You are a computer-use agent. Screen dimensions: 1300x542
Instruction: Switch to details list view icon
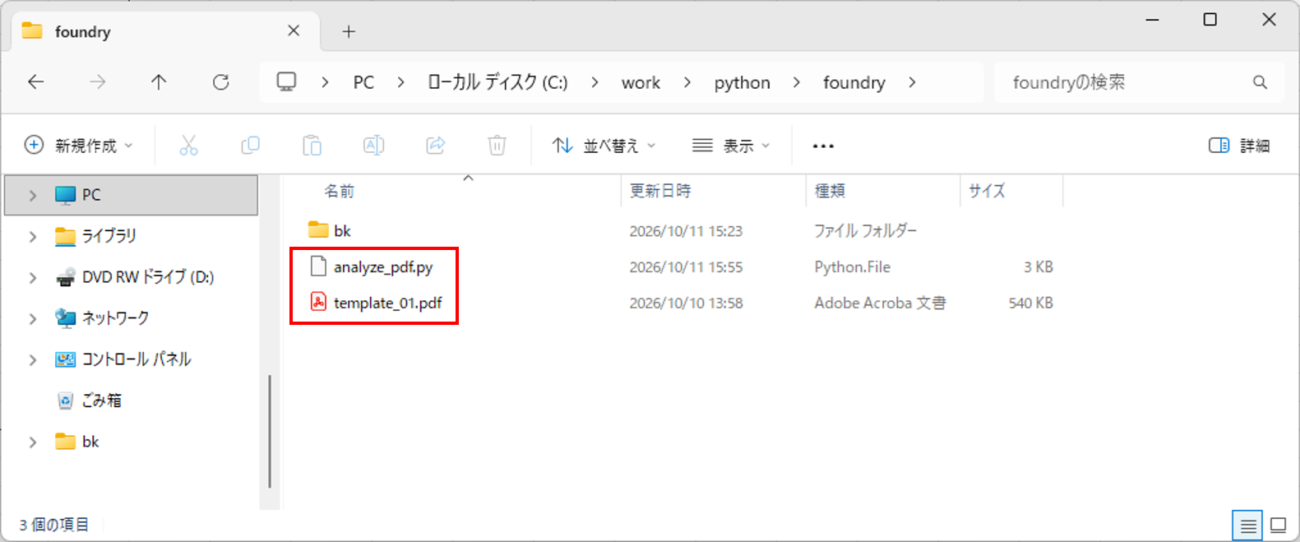(1248, 525)
